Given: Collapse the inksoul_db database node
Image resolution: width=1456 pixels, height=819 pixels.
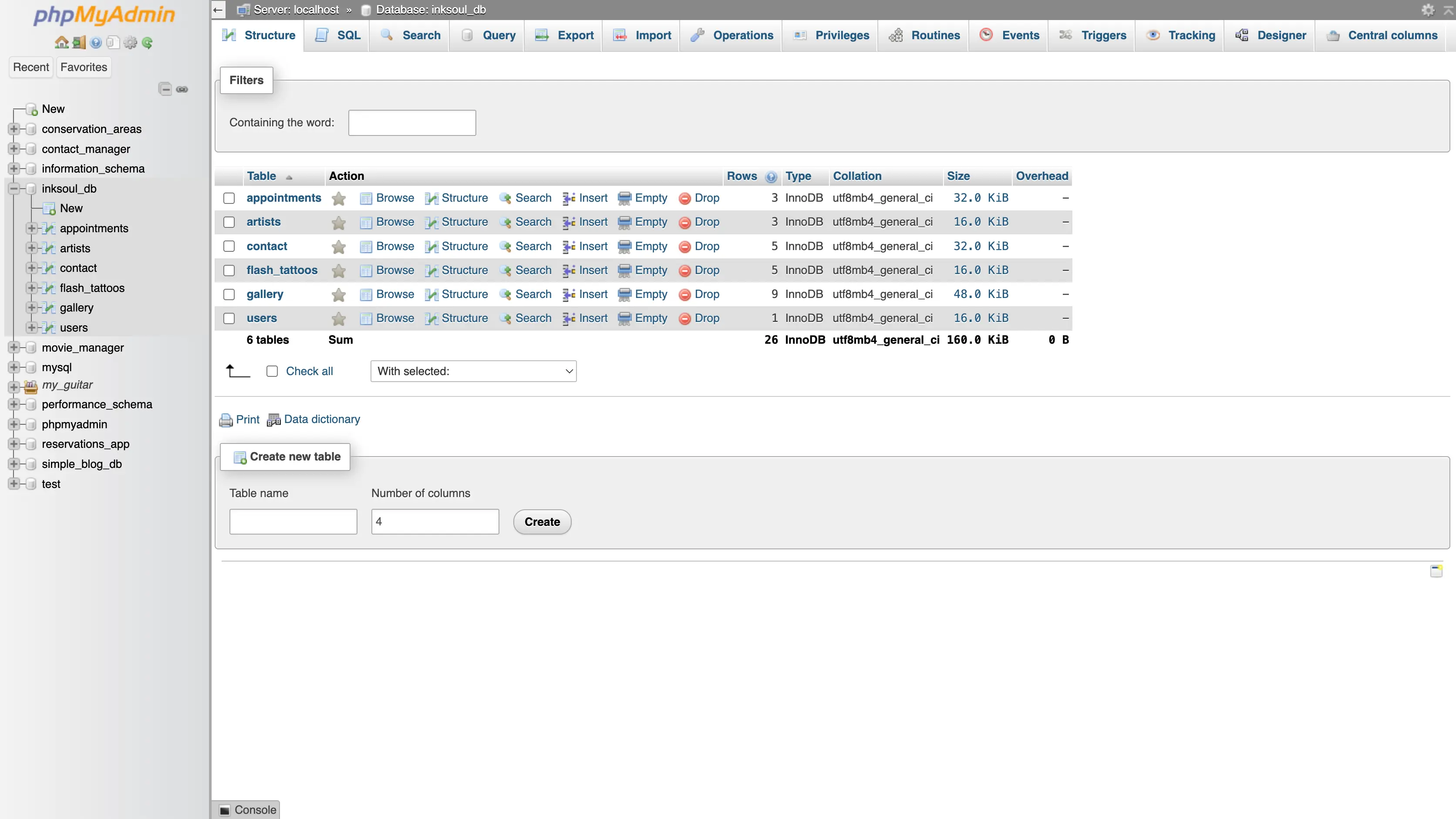Looking at the screenshot, I should 14,188.
